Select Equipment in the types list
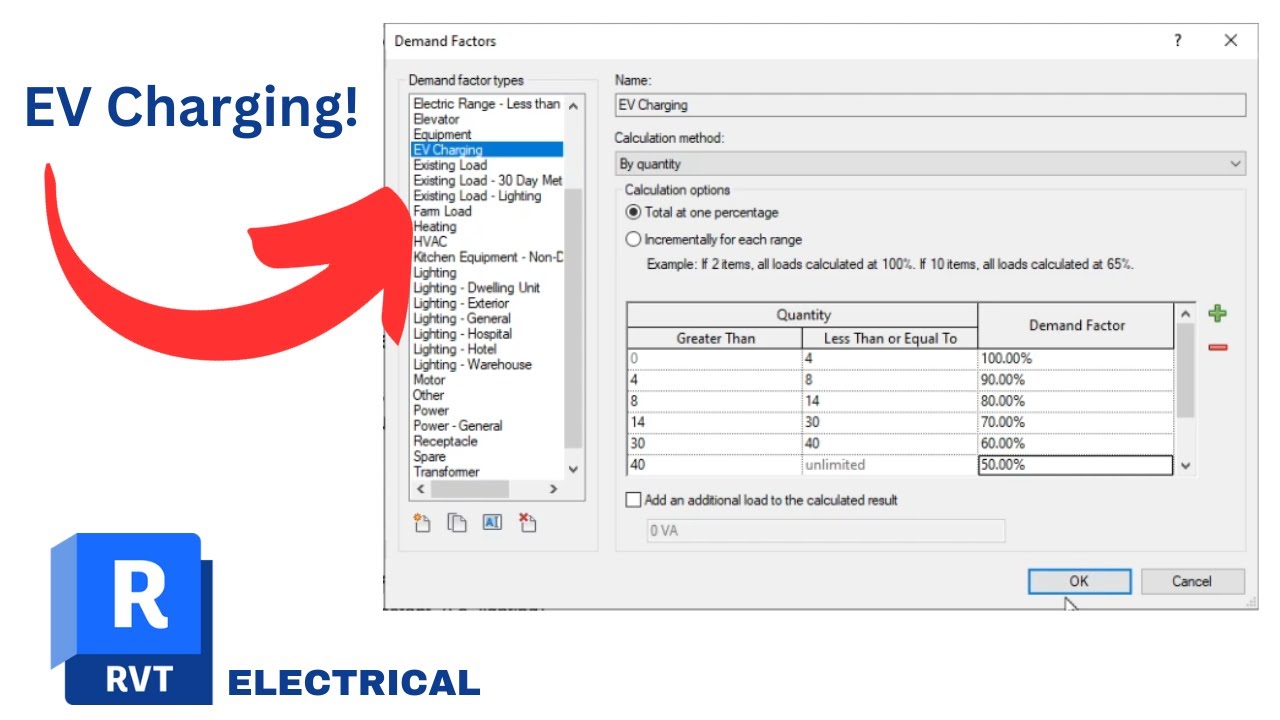This screenshot has height=720, width=1280. (442, 134)
